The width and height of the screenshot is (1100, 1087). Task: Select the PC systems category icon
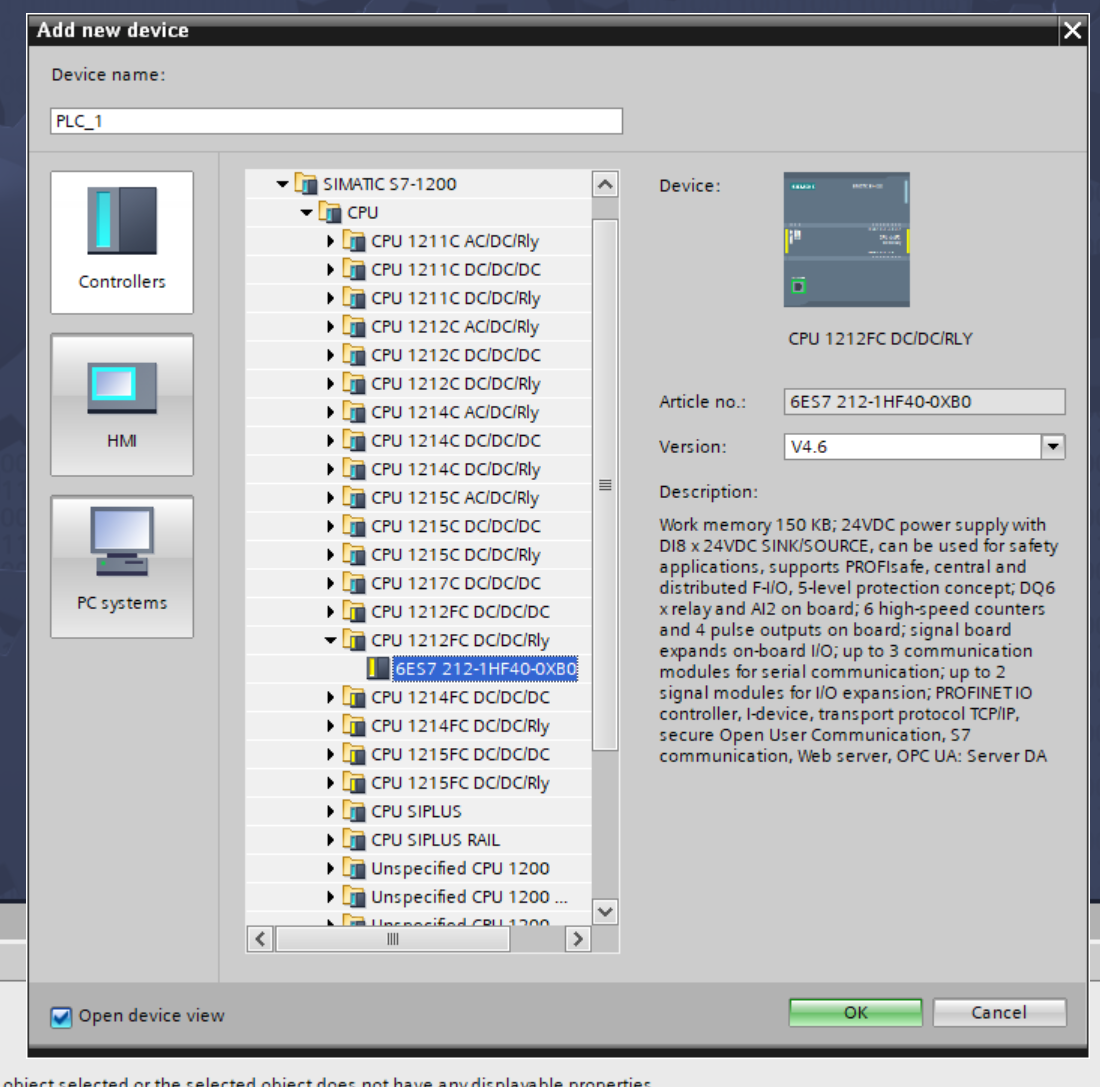coord(121,566)
